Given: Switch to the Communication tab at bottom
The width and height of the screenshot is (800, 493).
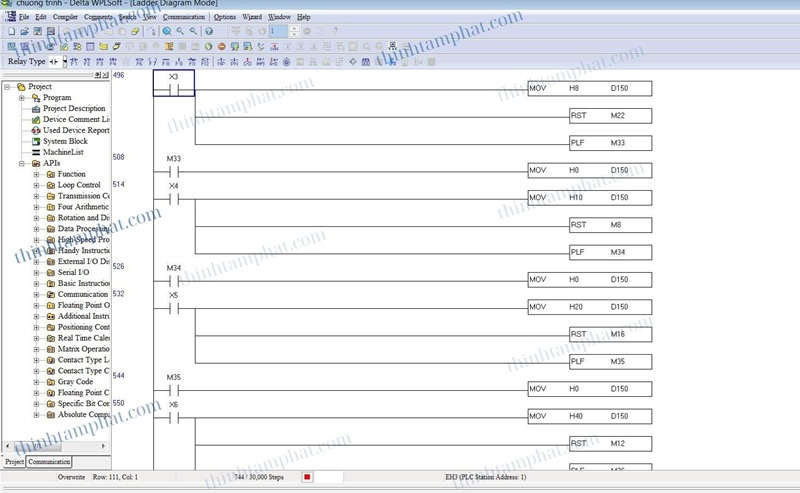Looking at the screenshot, I should (49, 462).
